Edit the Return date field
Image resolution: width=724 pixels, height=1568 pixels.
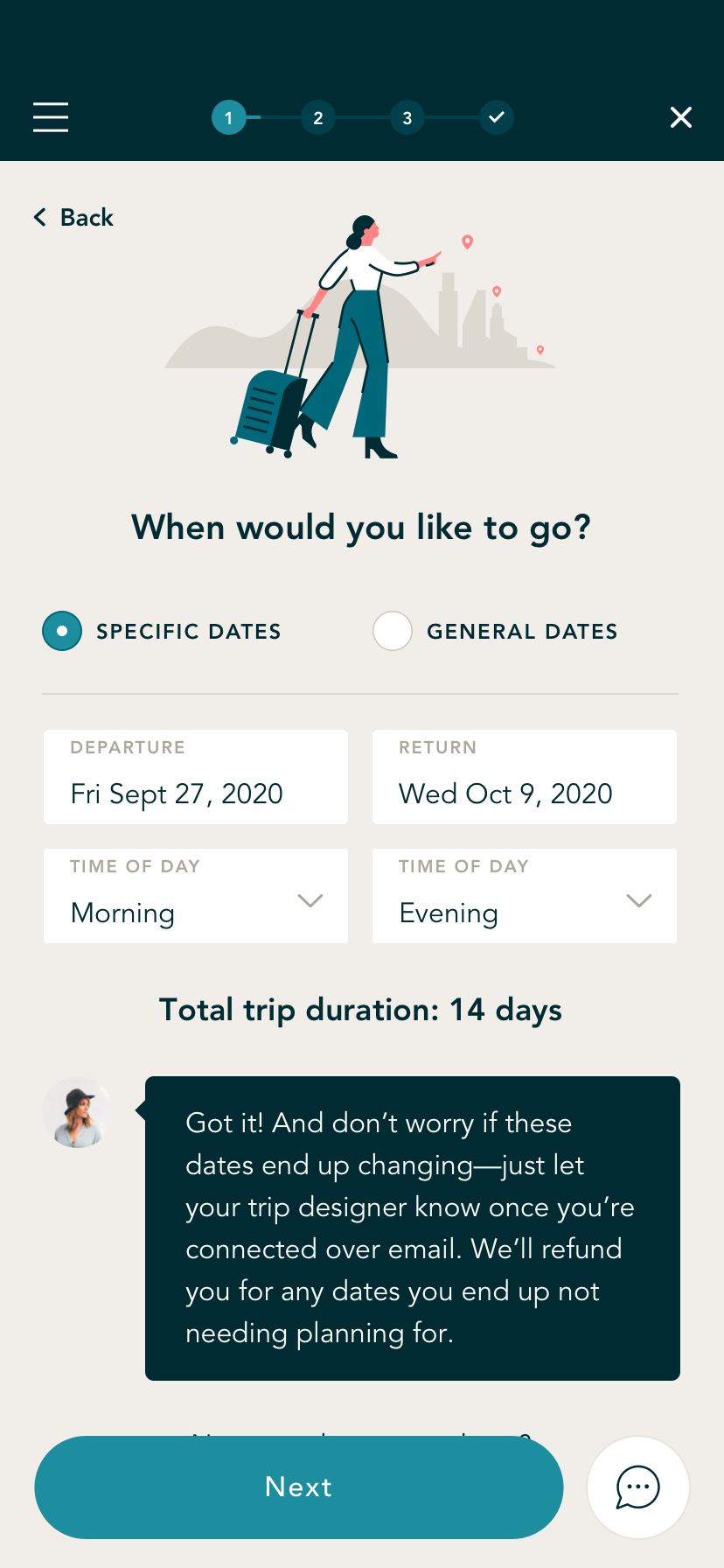525,777
